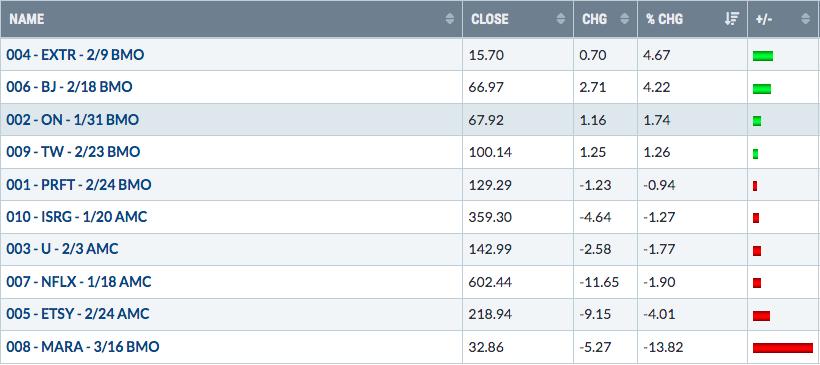The width and height of the screenshot is (820, 365).
Task: Click 005 - ETSY - 2/24 AMC entry
Action: [x=78, y=314]
